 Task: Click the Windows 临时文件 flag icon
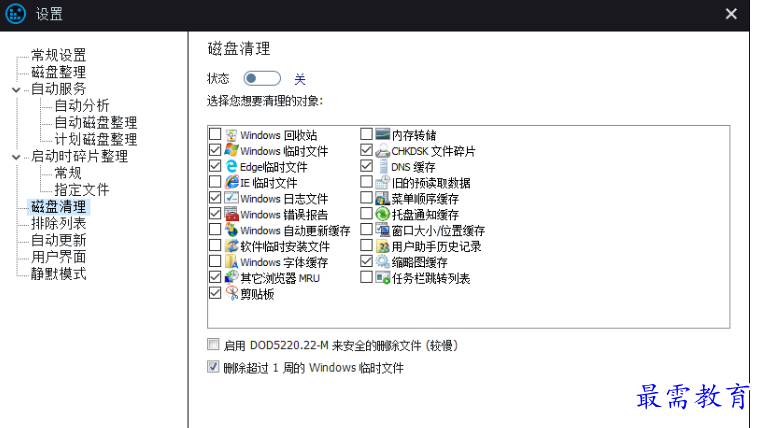(232, 150)
